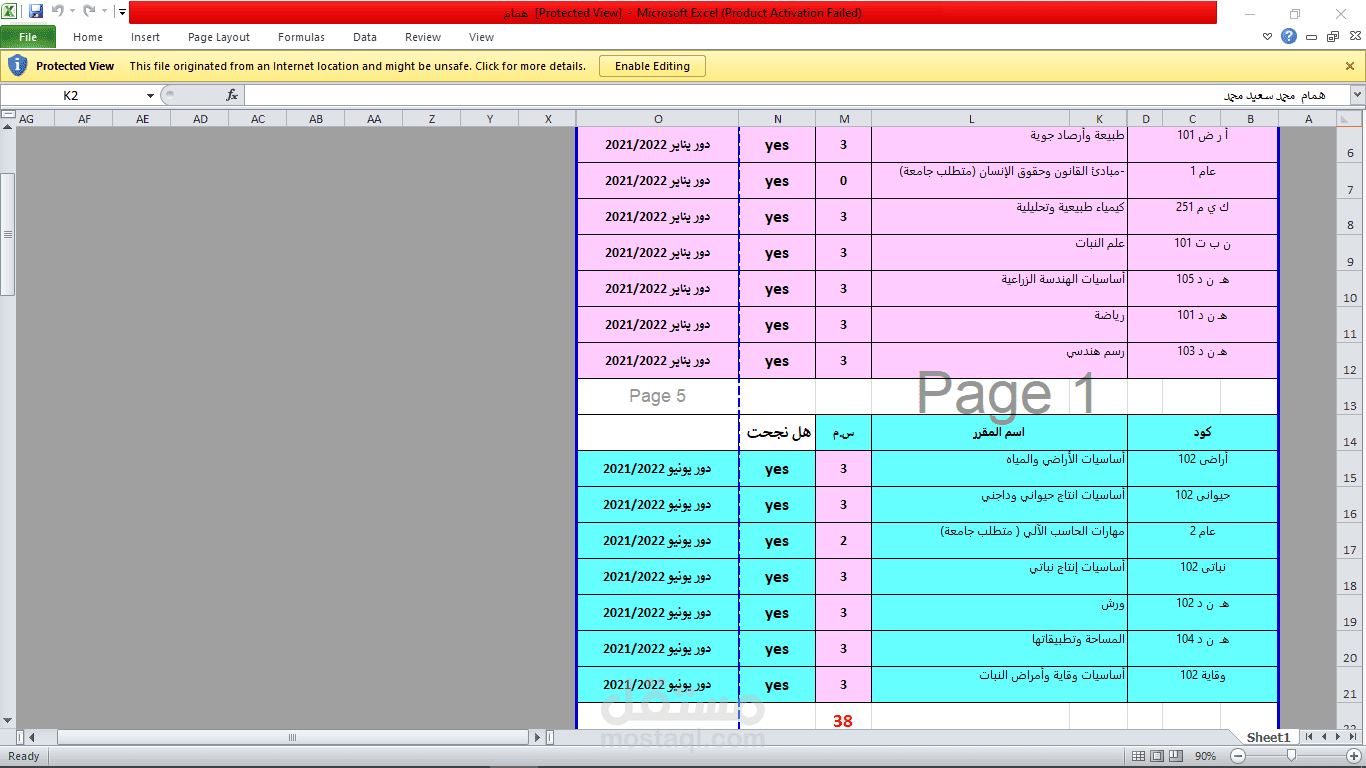
Task: Switch to the Home ribbon tab
Action: pyautogui.click(x=88, y=37)
